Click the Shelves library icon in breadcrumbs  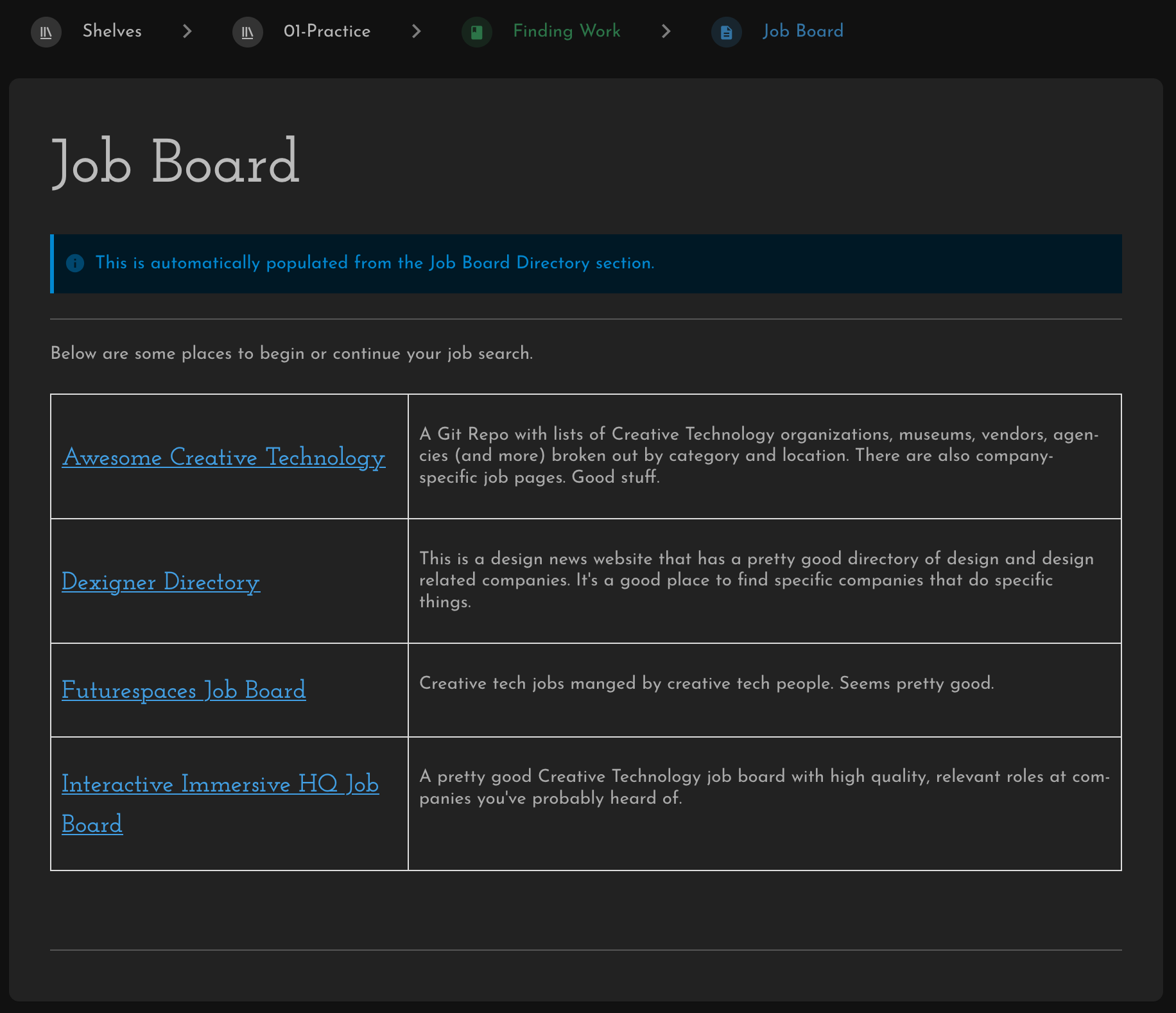click(x=46, y=32)
